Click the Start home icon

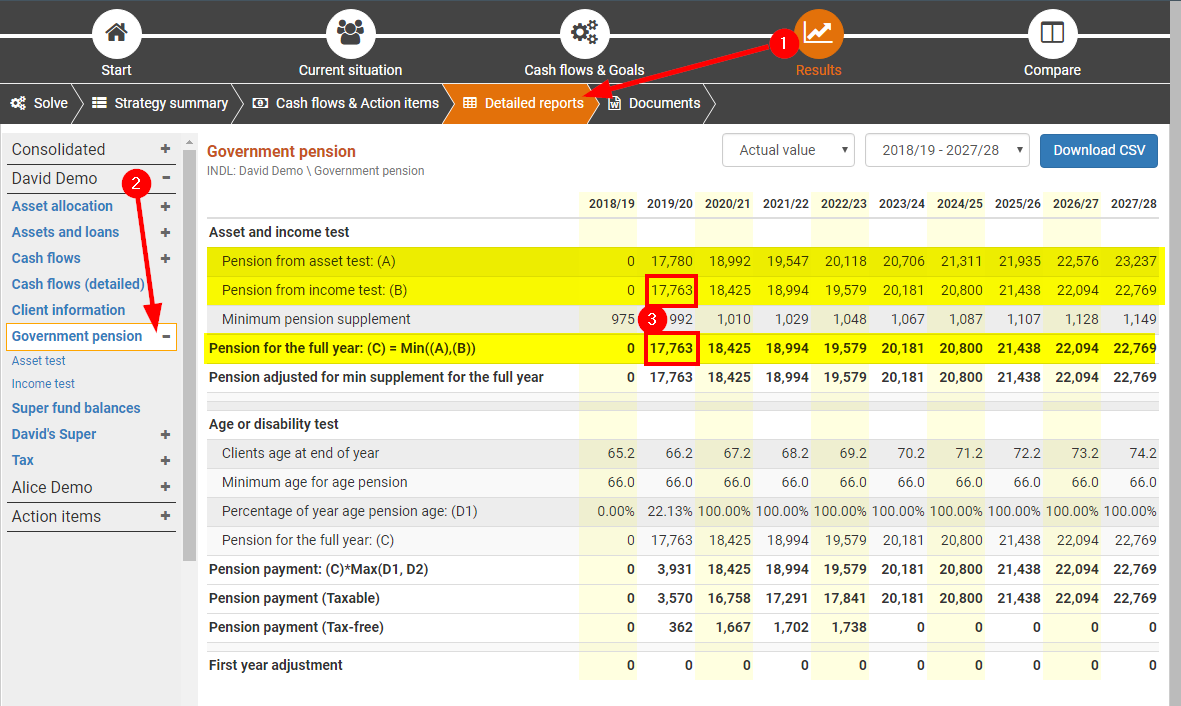tap(117, 33)
